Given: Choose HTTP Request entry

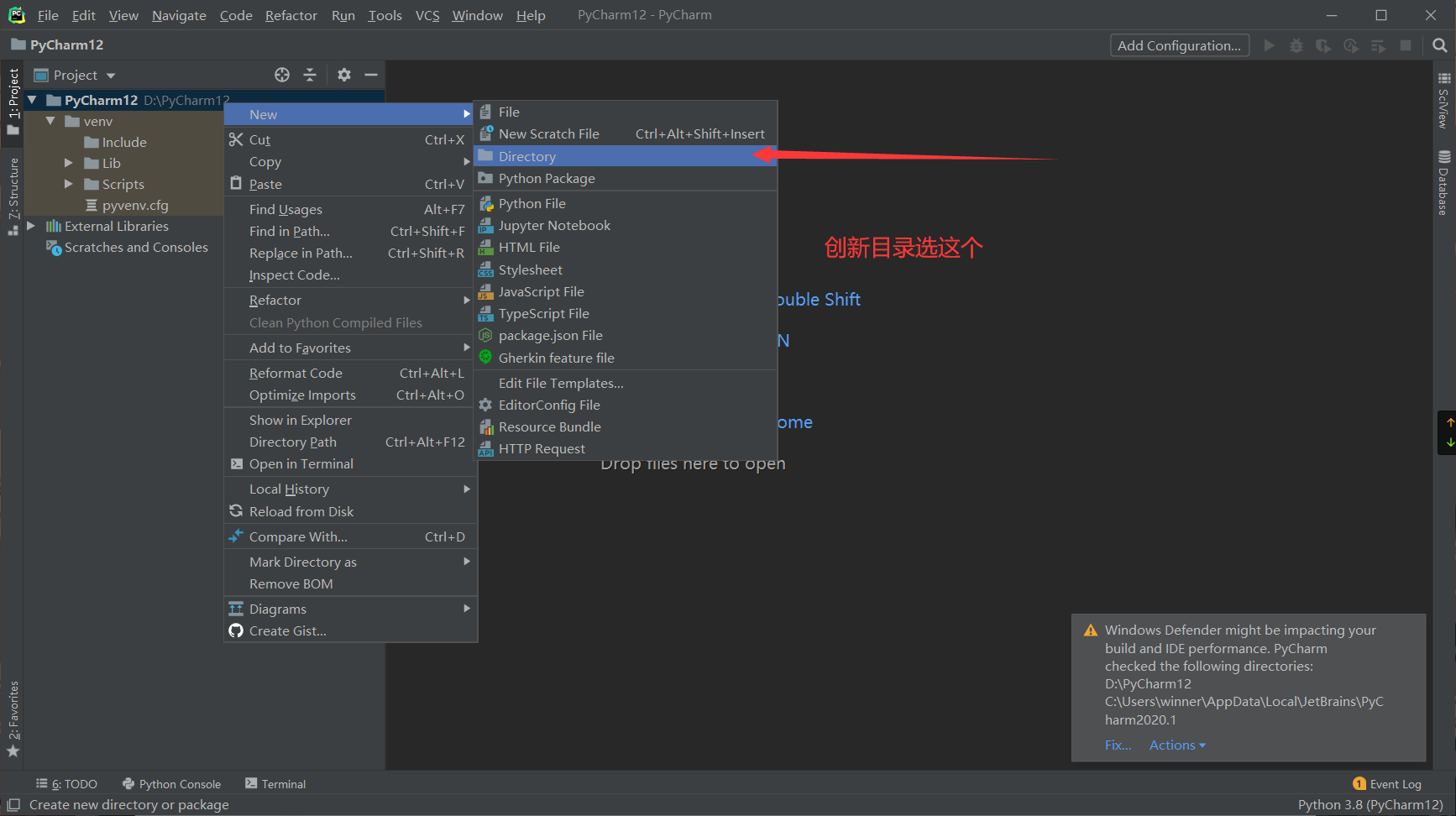Looking at the screenshot, I should 625,449.
